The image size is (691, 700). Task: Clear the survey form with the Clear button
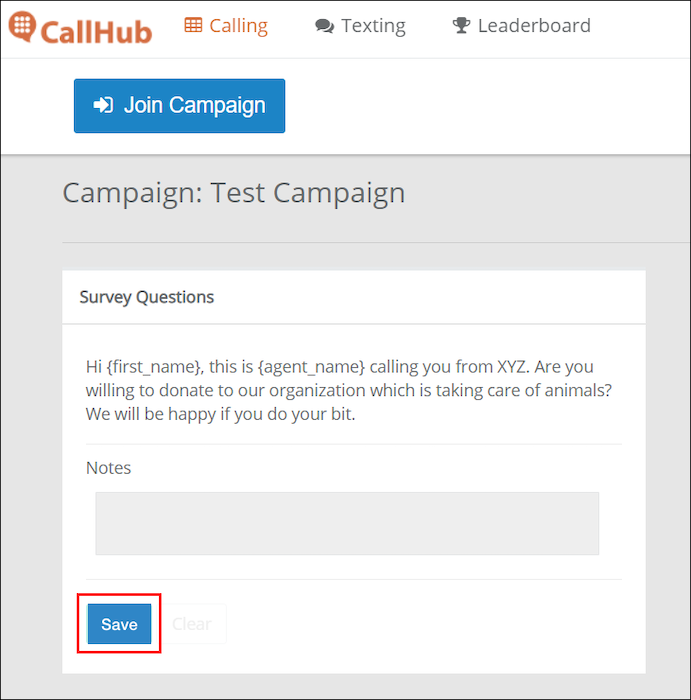(x=191, y=624)
